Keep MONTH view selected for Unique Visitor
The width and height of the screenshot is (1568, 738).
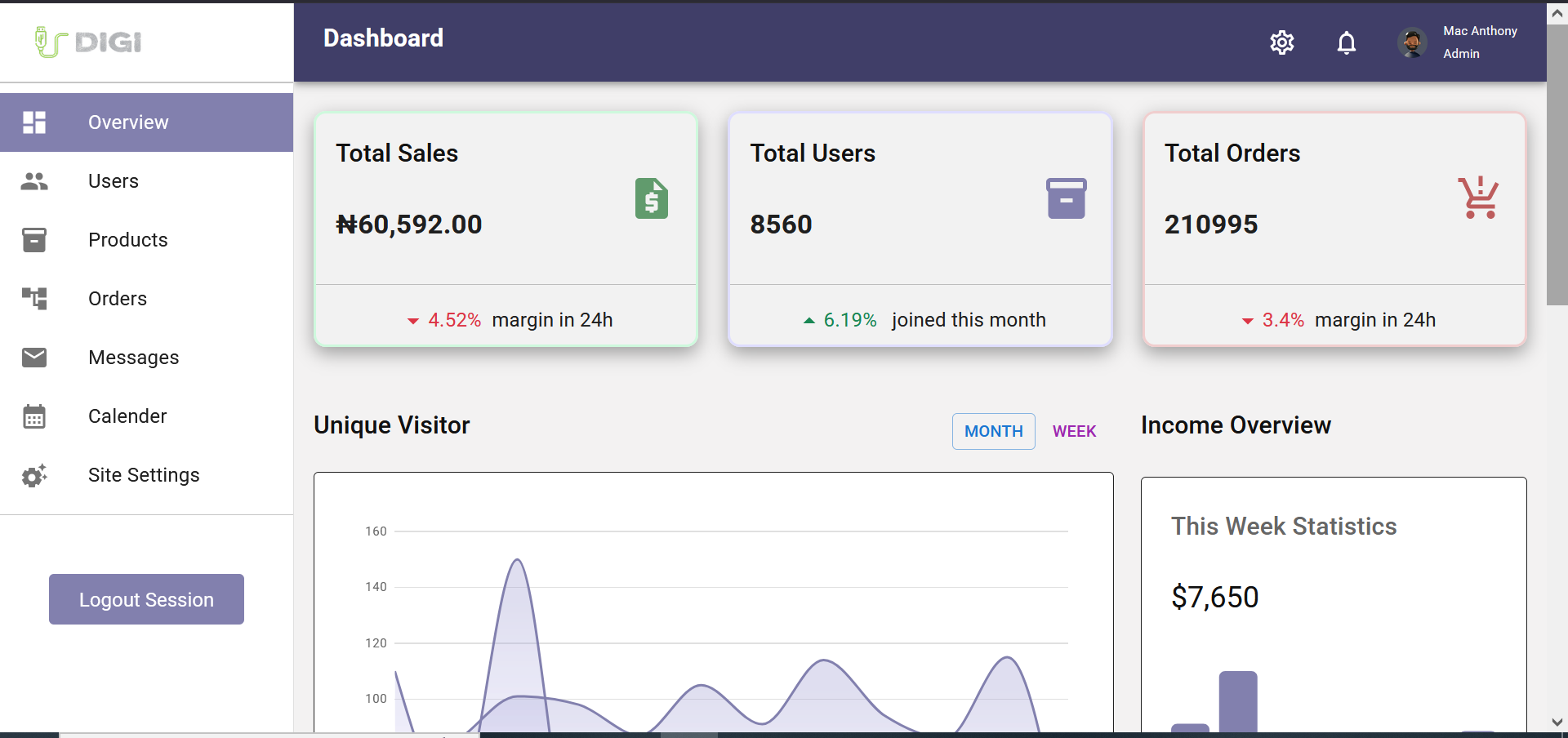click(993, 431)
